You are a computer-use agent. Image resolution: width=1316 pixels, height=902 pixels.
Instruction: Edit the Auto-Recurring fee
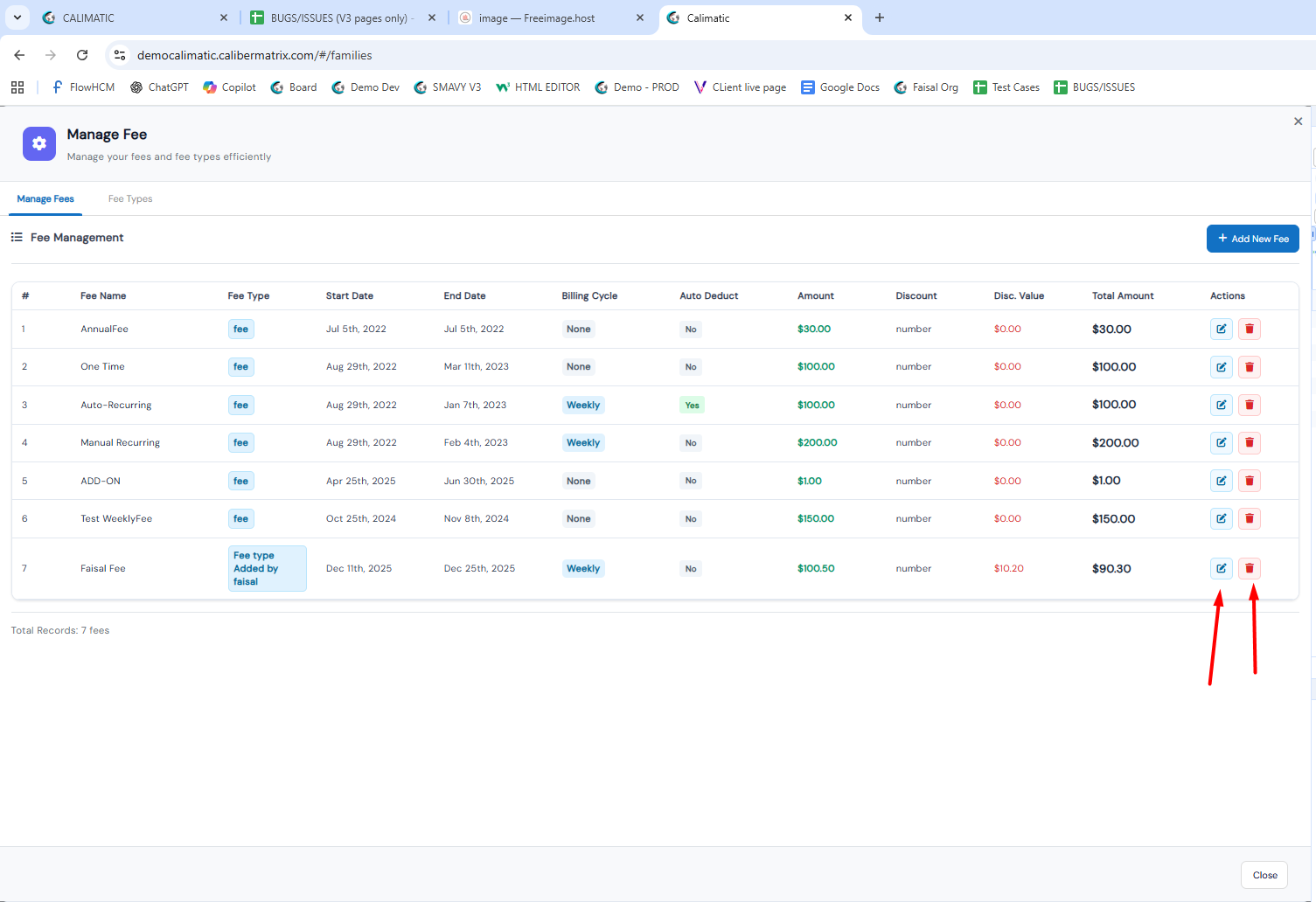pos(1221,405)
